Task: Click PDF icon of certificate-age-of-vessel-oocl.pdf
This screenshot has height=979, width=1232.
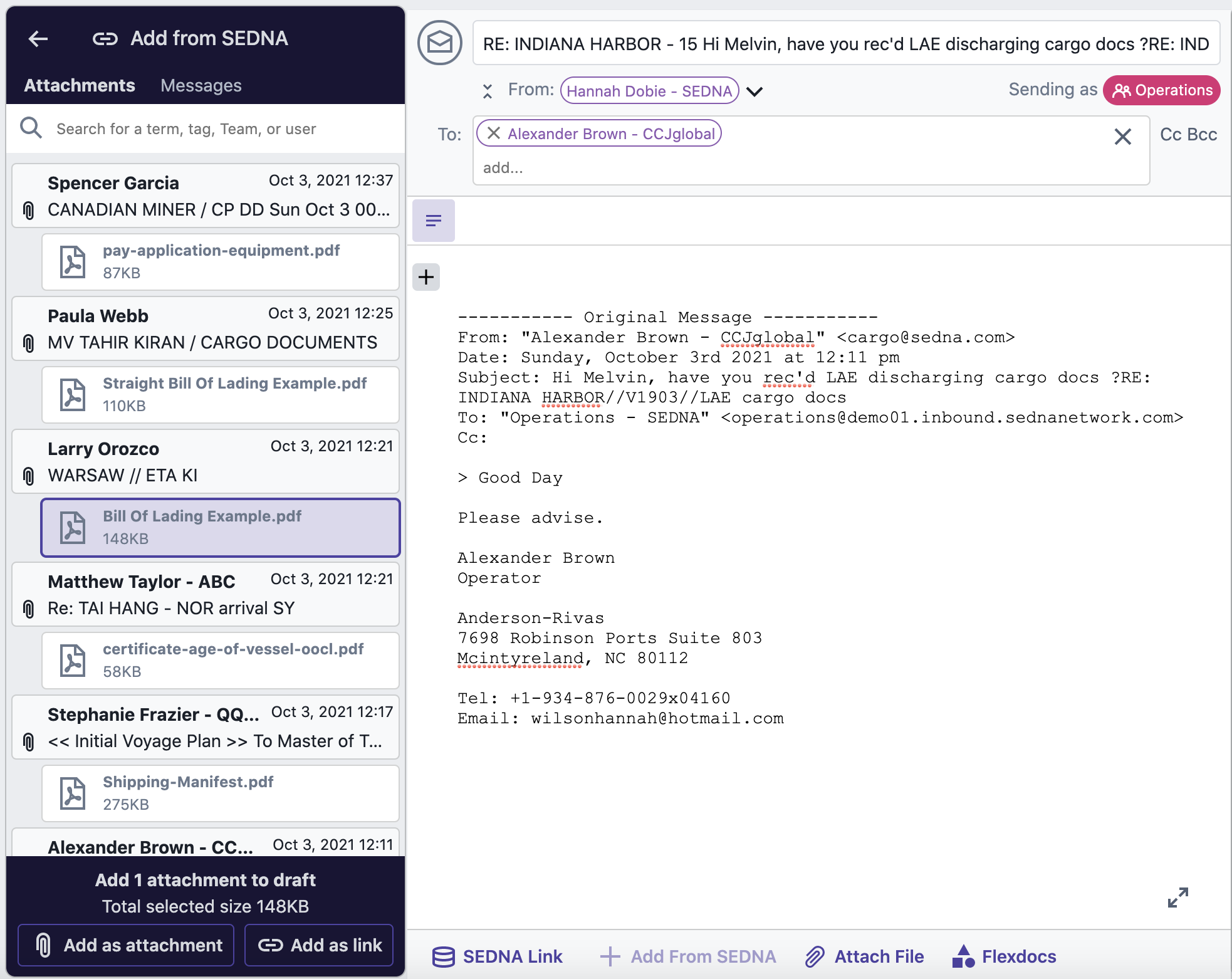Action: (x=73, y=661)
